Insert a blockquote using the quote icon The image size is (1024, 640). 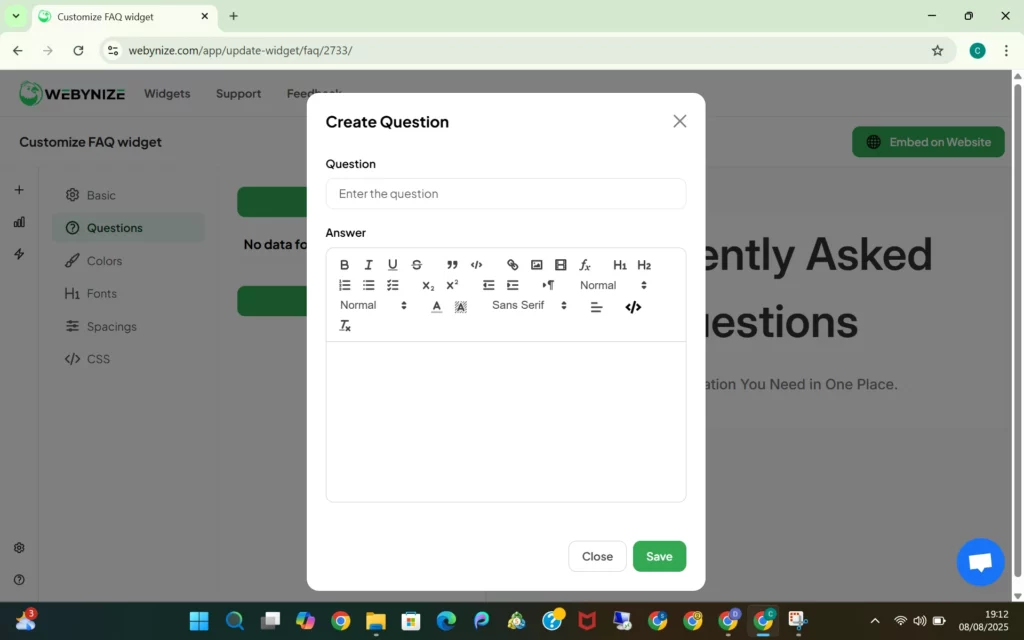pyautogui.click(x=452, y=264)
